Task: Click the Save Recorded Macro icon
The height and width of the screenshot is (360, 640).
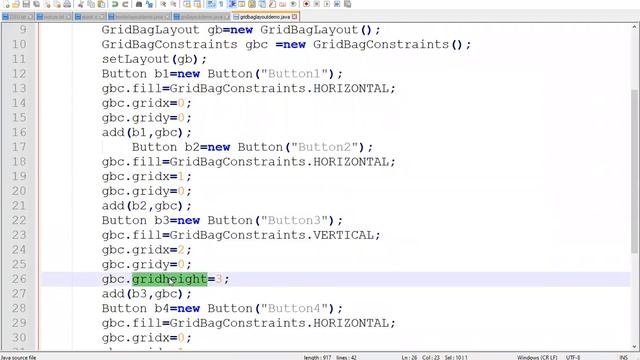Action: pyautogui.click(x=347, y=4)
